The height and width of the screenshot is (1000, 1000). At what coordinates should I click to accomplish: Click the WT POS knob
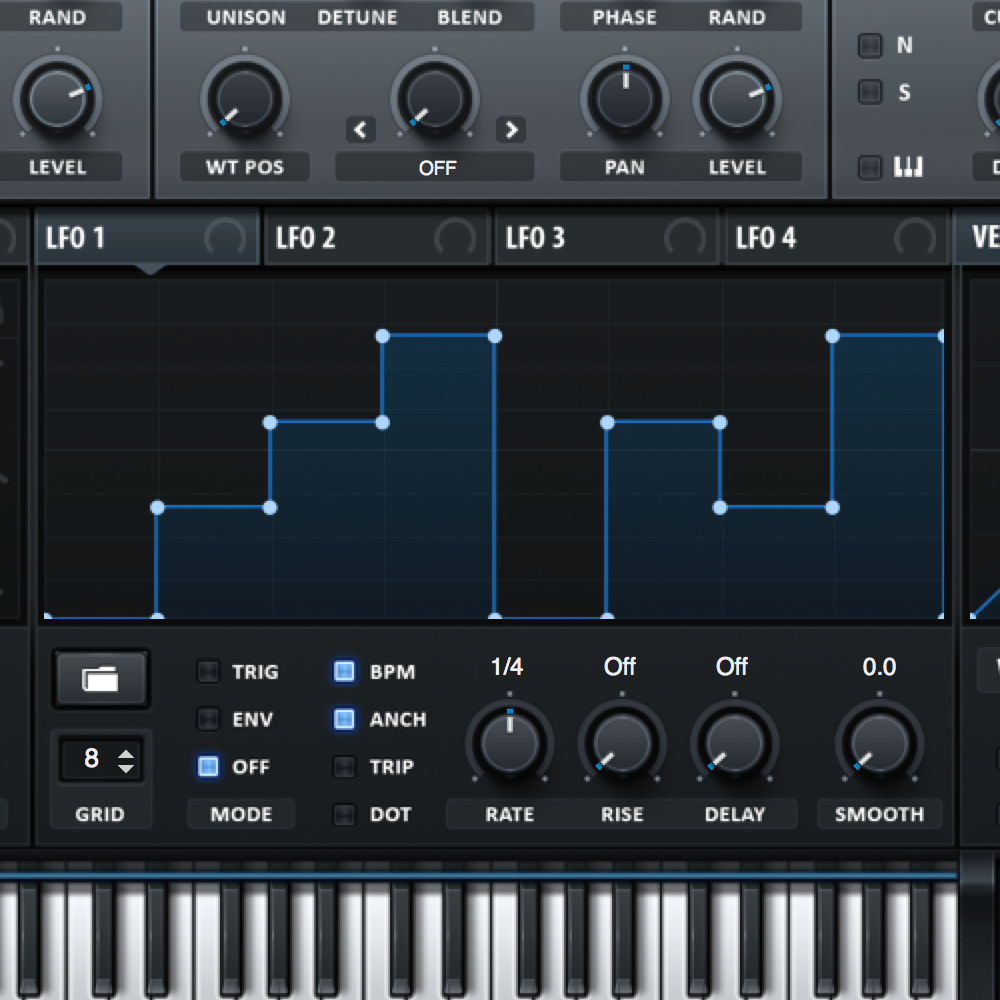[245, 99]
